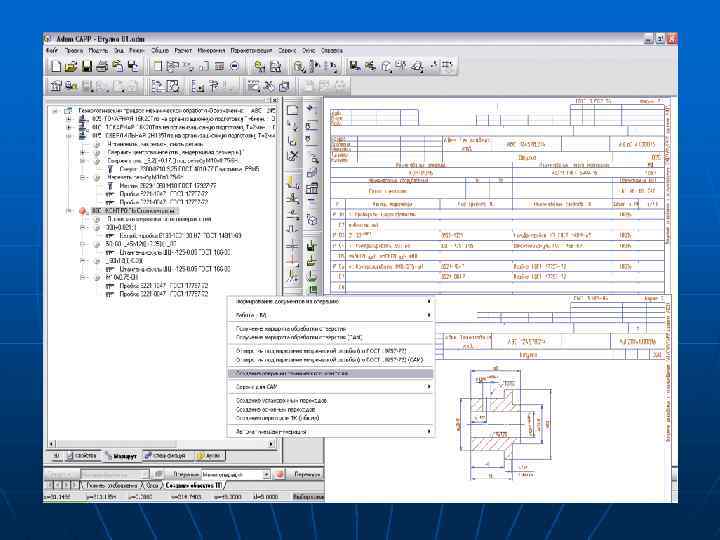Open the Справка menu

click(332, 51)
